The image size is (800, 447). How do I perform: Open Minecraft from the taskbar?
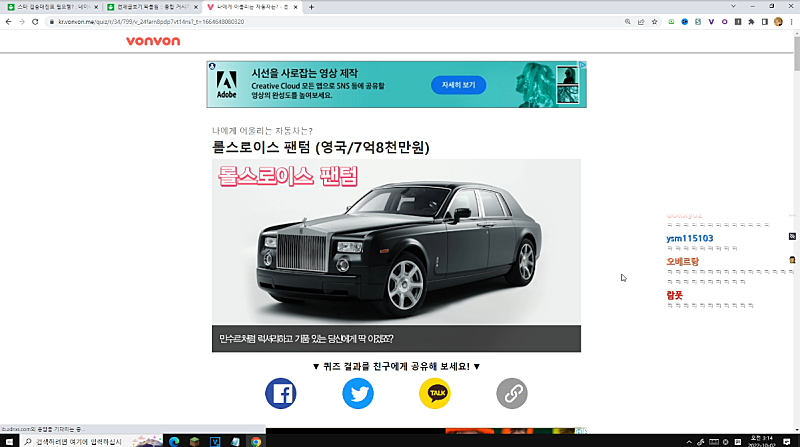(194, 441)
